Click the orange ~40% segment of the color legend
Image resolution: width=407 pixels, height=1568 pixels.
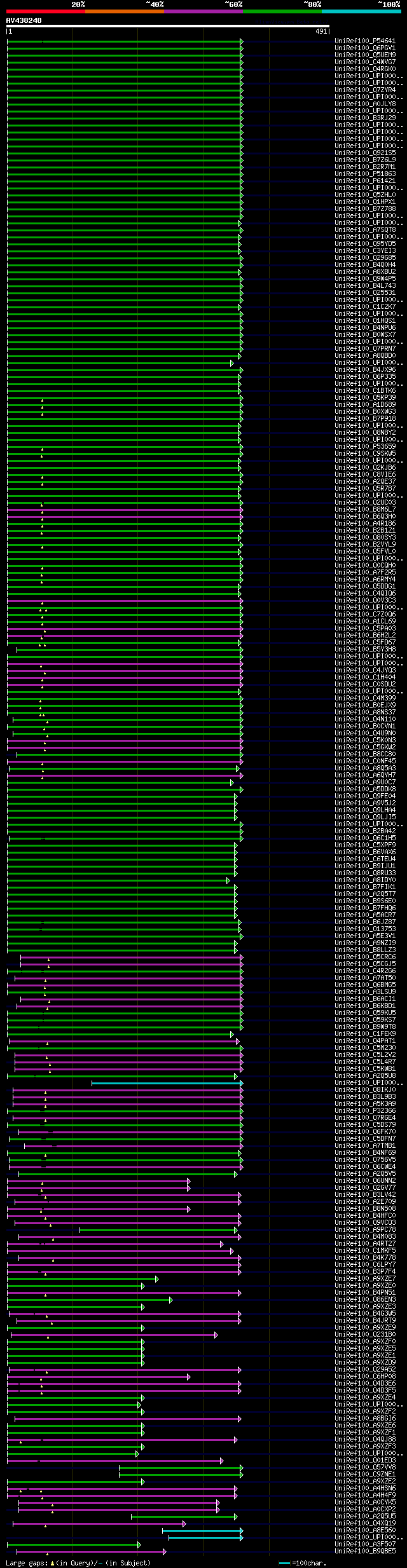coord(125,11)
